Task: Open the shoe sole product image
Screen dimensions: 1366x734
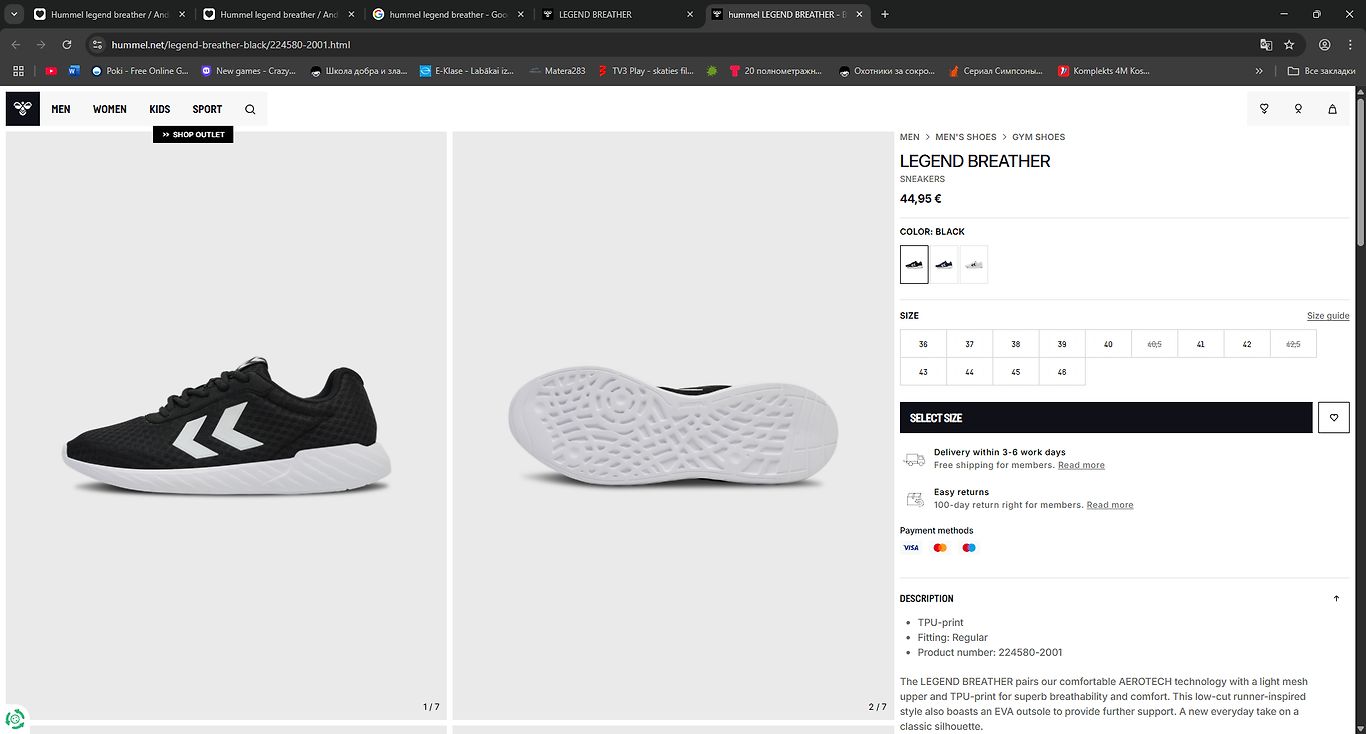Action: (x=673, y=426)
